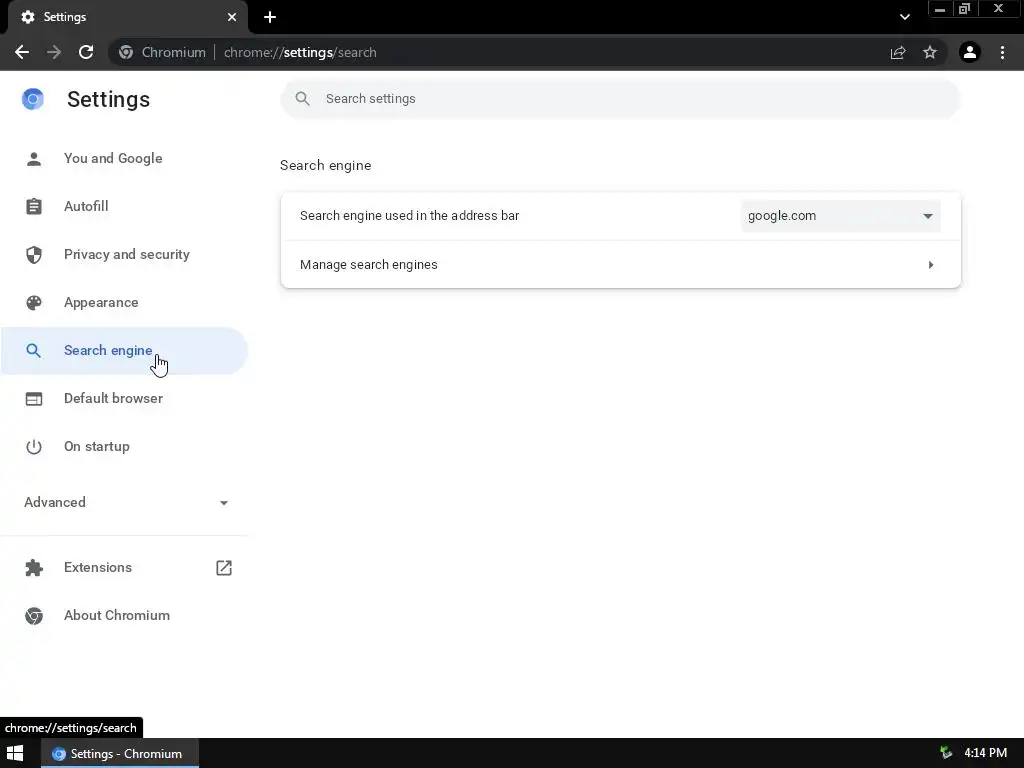This screenshot has height=768, width=1024.
Task: Open Default browser settings
Action: click(x=124, y=398)
